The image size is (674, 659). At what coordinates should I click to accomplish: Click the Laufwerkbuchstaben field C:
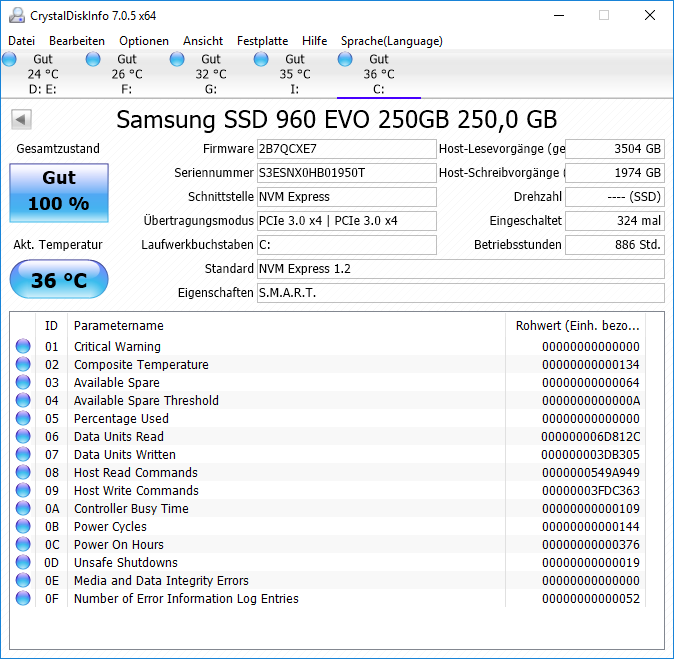346,245
